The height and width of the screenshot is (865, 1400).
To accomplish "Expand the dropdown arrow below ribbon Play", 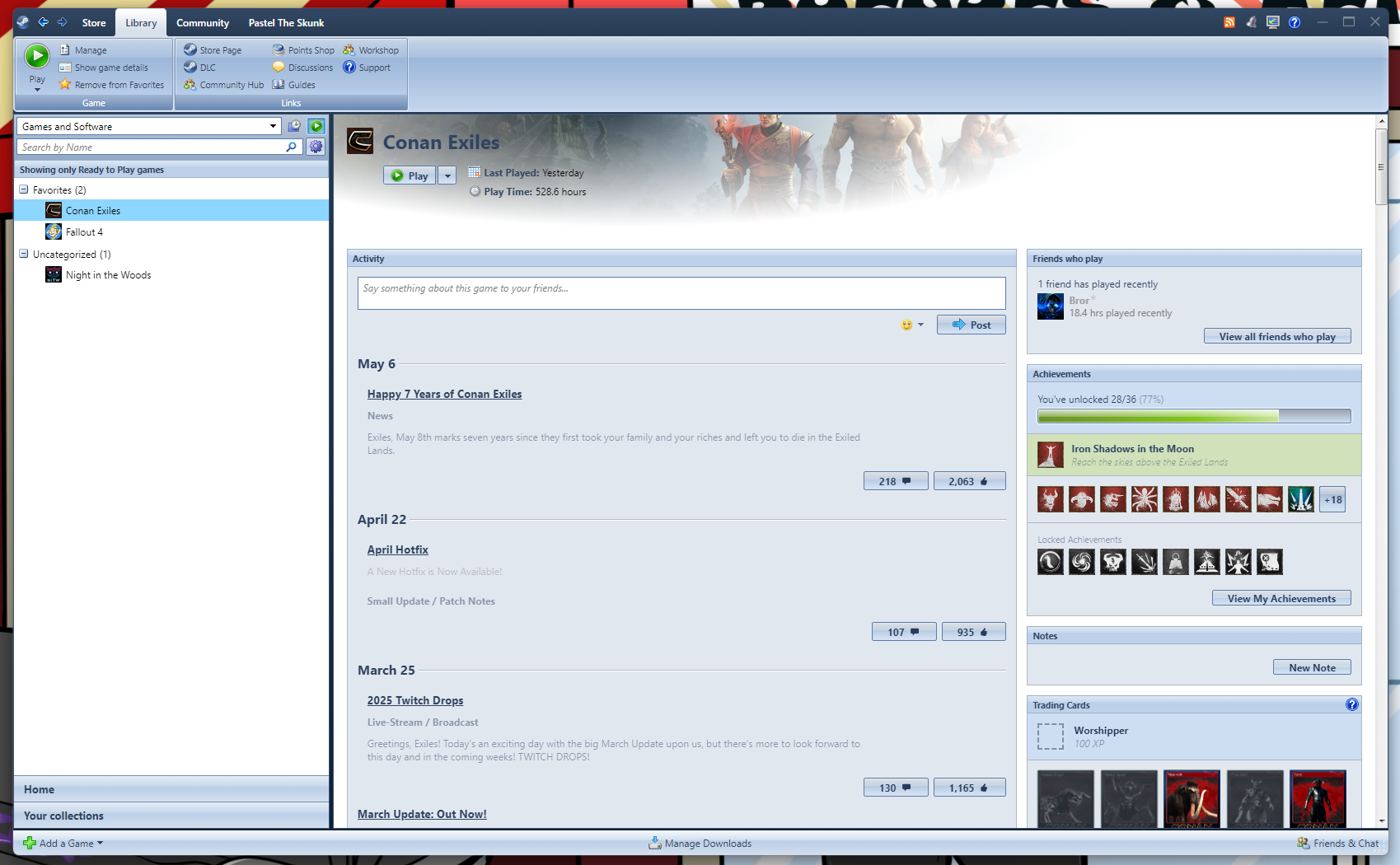I will point(37,90).
